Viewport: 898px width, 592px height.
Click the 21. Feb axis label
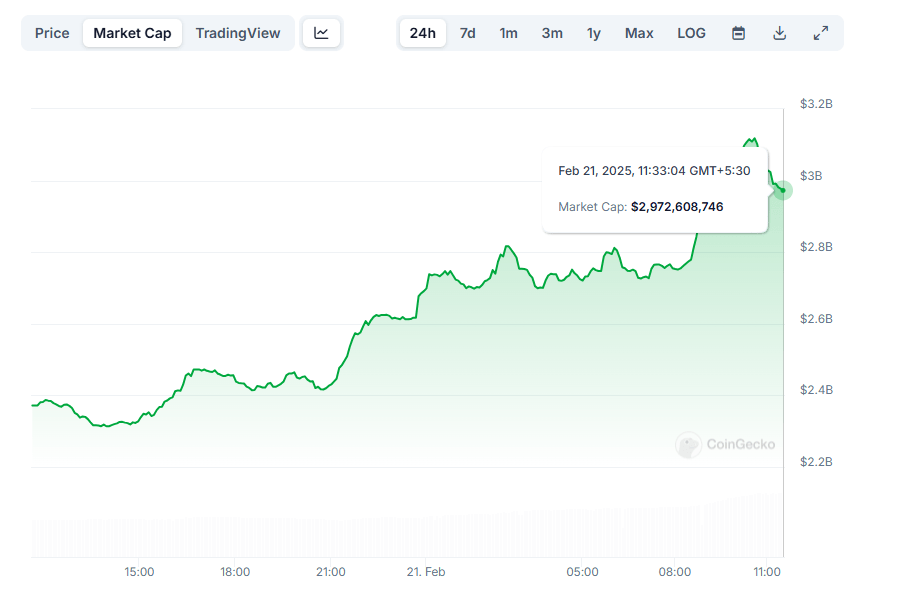[425, 571]
